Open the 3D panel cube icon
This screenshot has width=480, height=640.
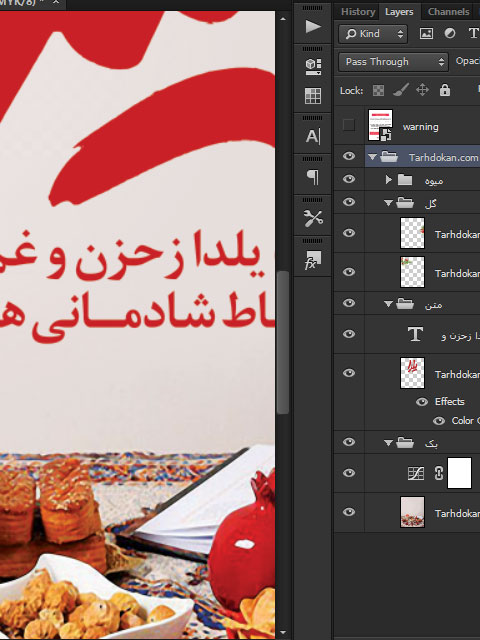(x=313, y=67)
